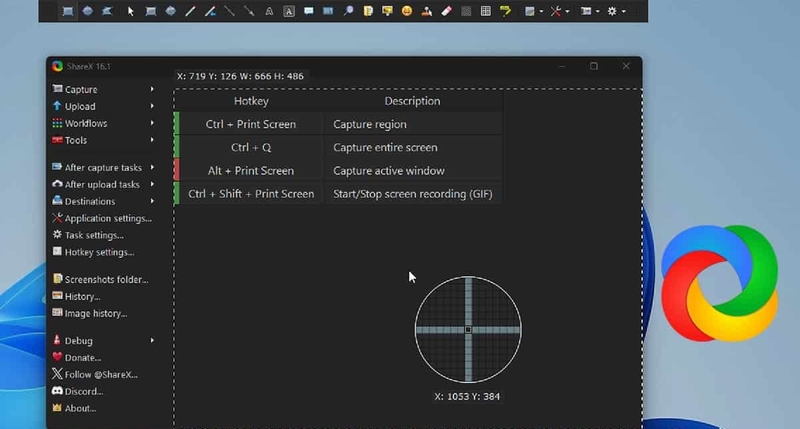Select the pixelate grid tool icon

485,11
